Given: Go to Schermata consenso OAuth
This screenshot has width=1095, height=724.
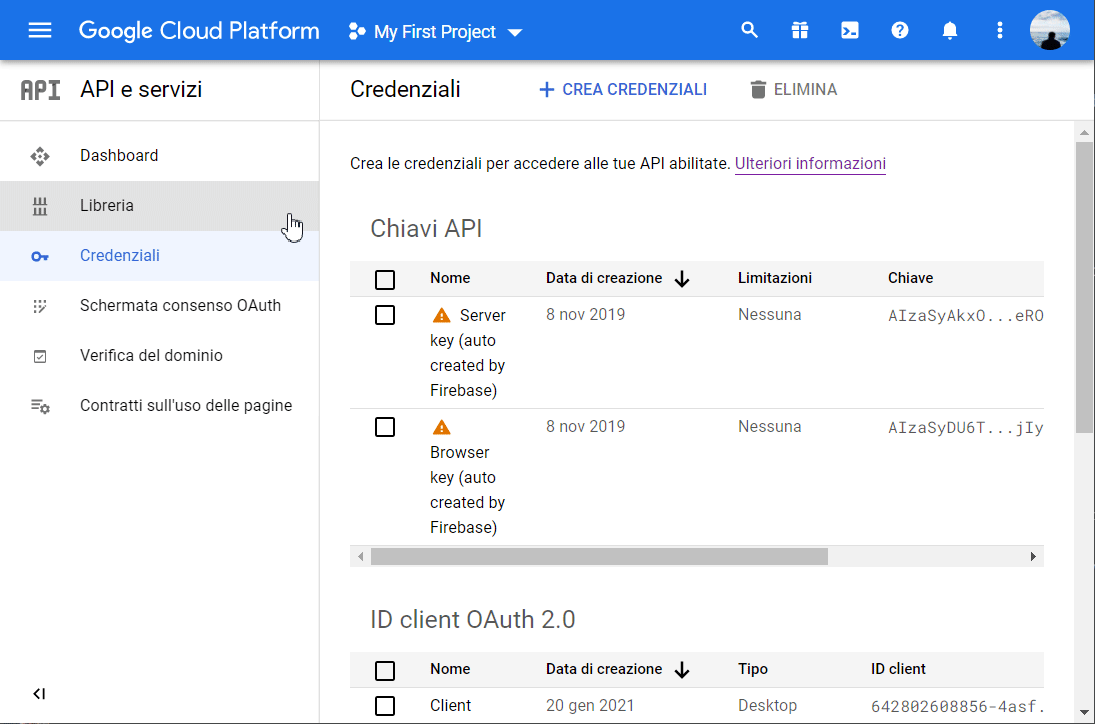Looking at the screenshot, I should pos(180,306).
